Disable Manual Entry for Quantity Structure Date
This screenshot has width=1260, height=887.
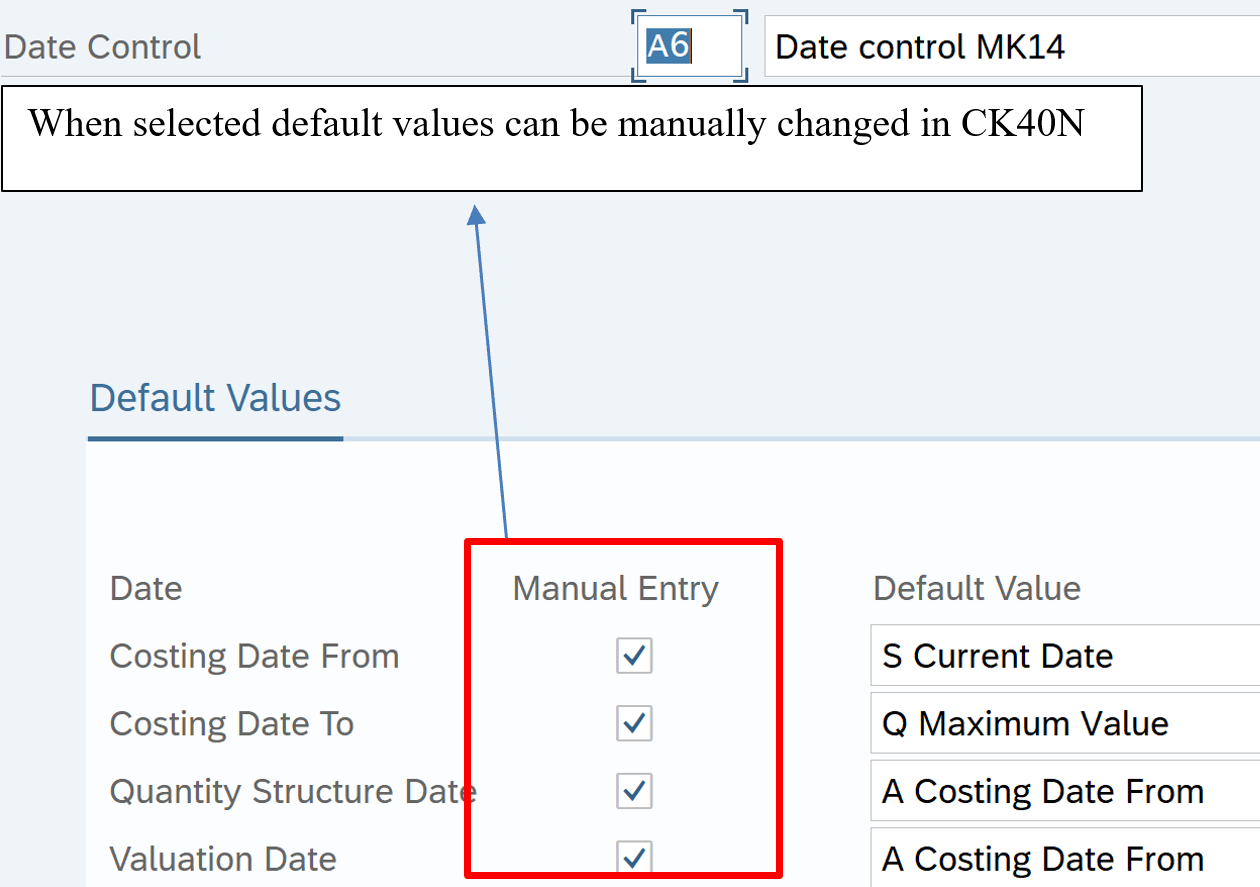634,791
